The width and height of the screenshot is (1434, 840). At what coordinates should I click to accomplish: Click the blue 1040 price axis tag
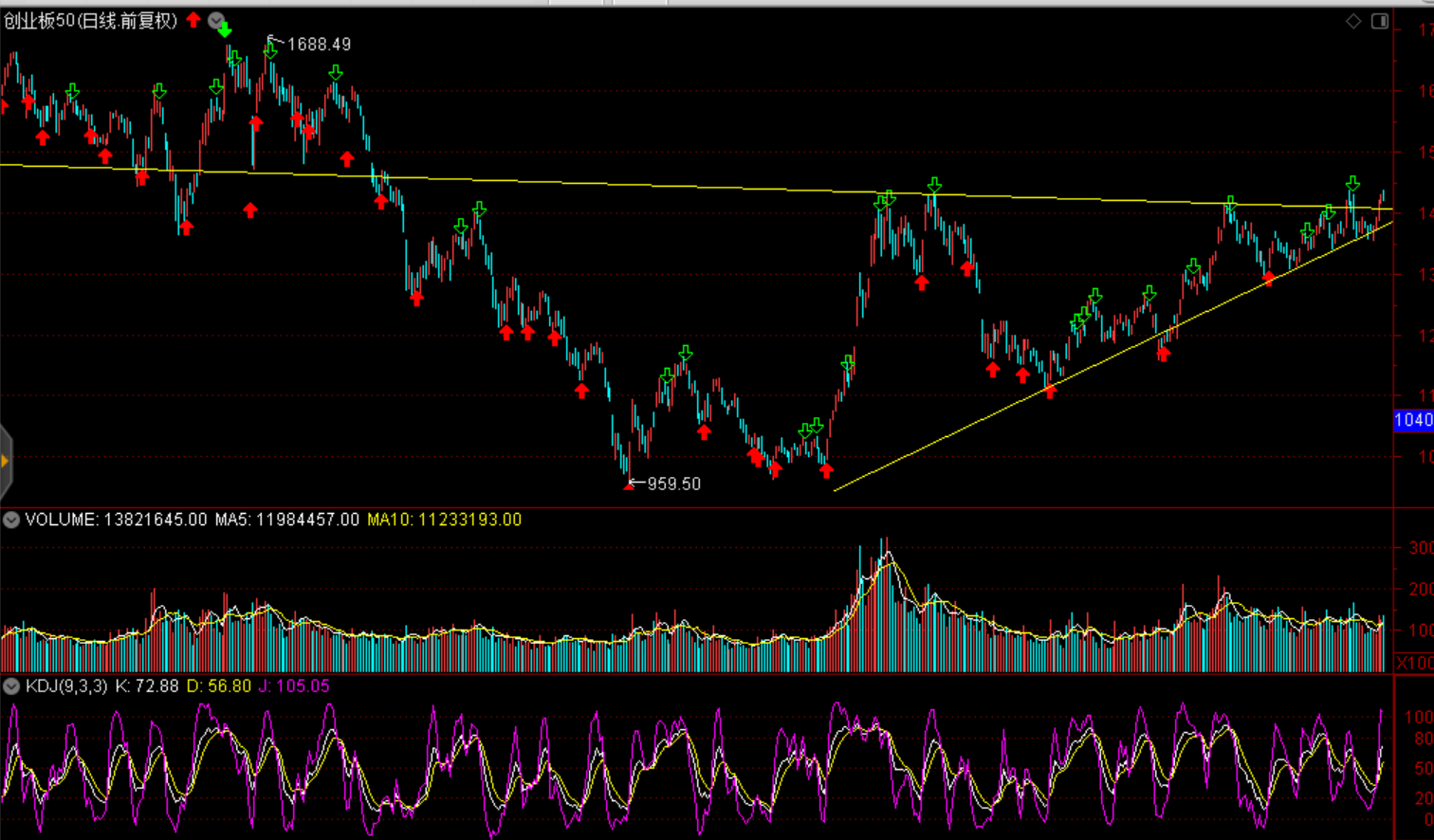click(1413, 420)
